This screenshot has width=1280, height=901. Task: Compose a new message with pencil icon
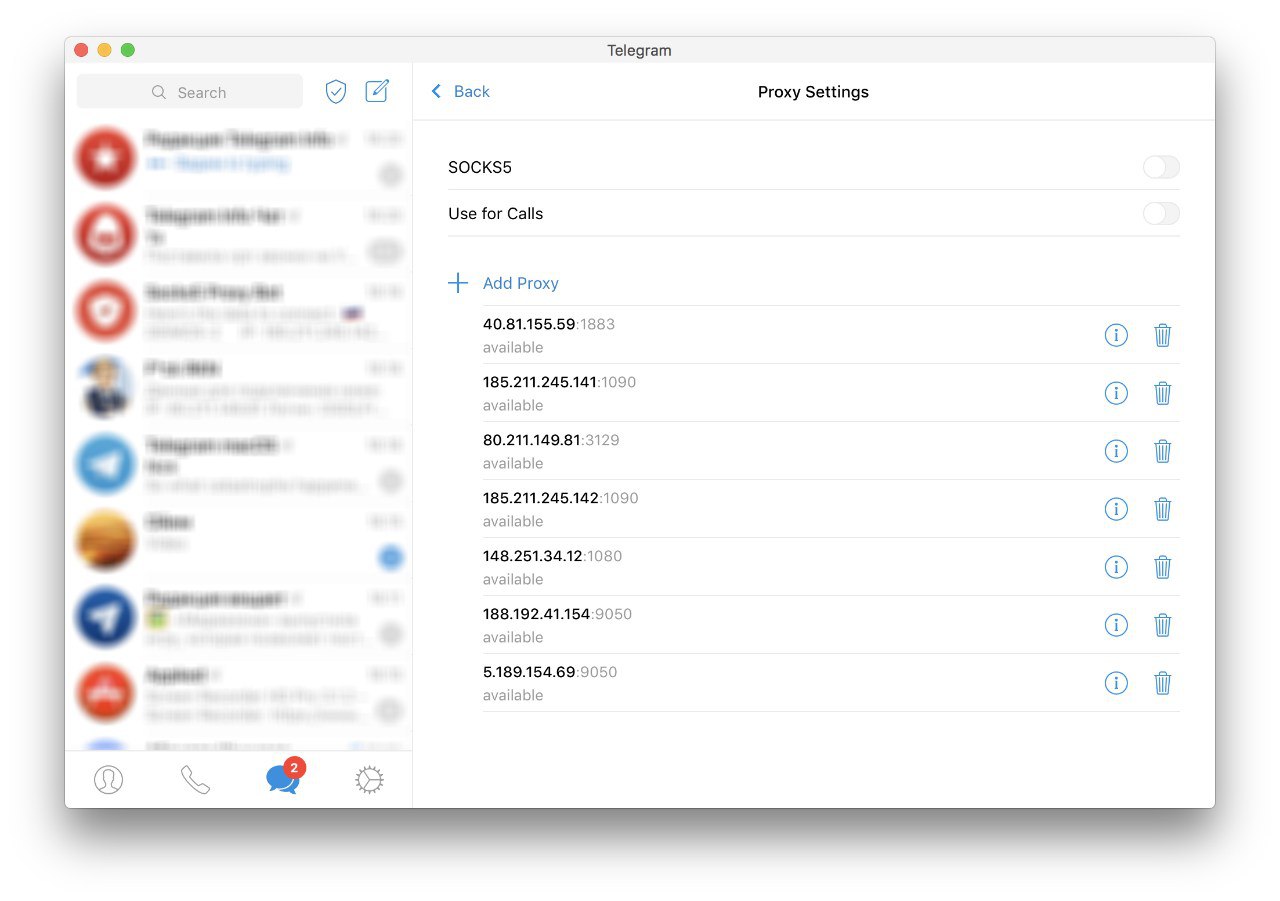tap(377, 91)
